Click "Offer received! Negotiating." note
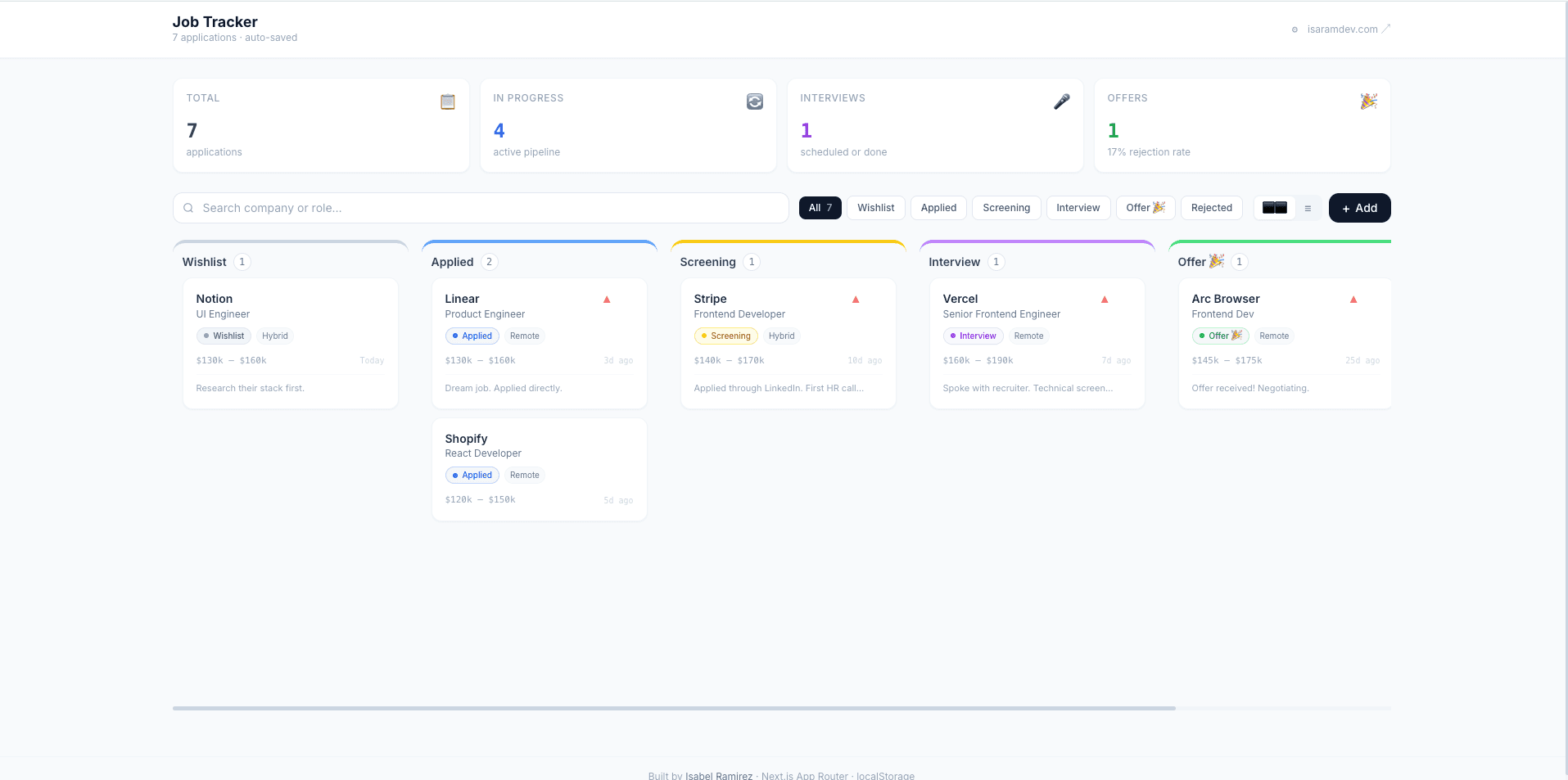Image resolution: width=1568 pixels, height=780 pixels. 1250,388
